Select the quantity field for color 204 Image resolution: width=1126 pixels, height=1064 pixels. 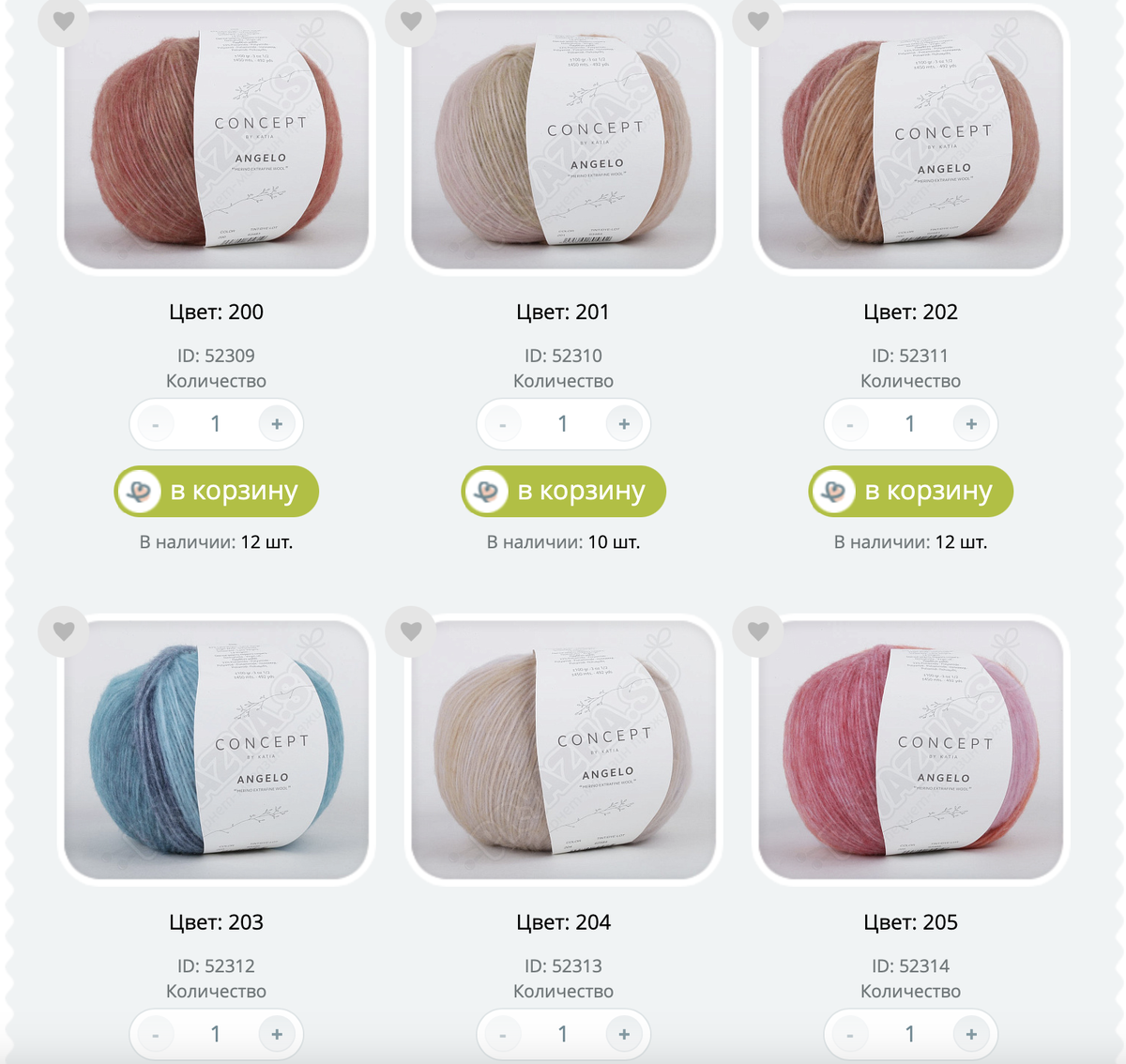(563, 1034)
